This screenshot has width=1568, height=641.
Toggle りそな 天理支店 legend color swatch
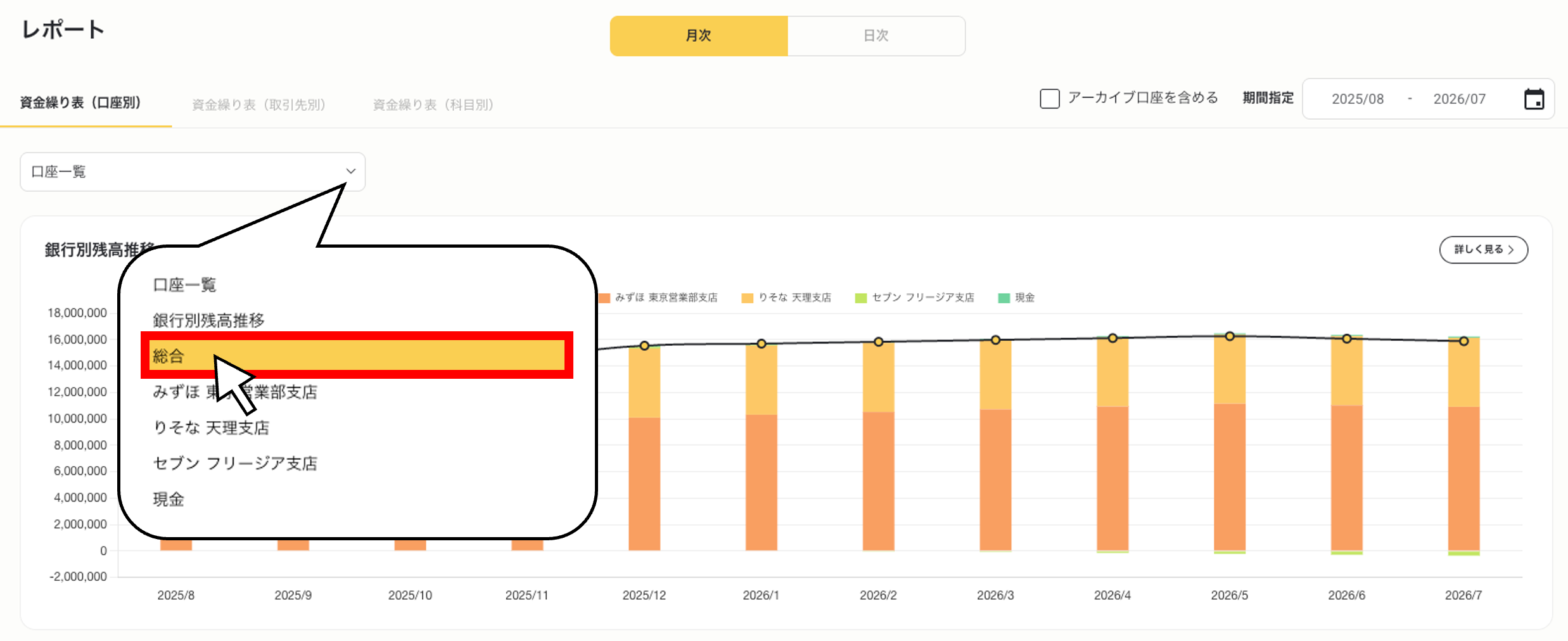[x=747, y=298]
